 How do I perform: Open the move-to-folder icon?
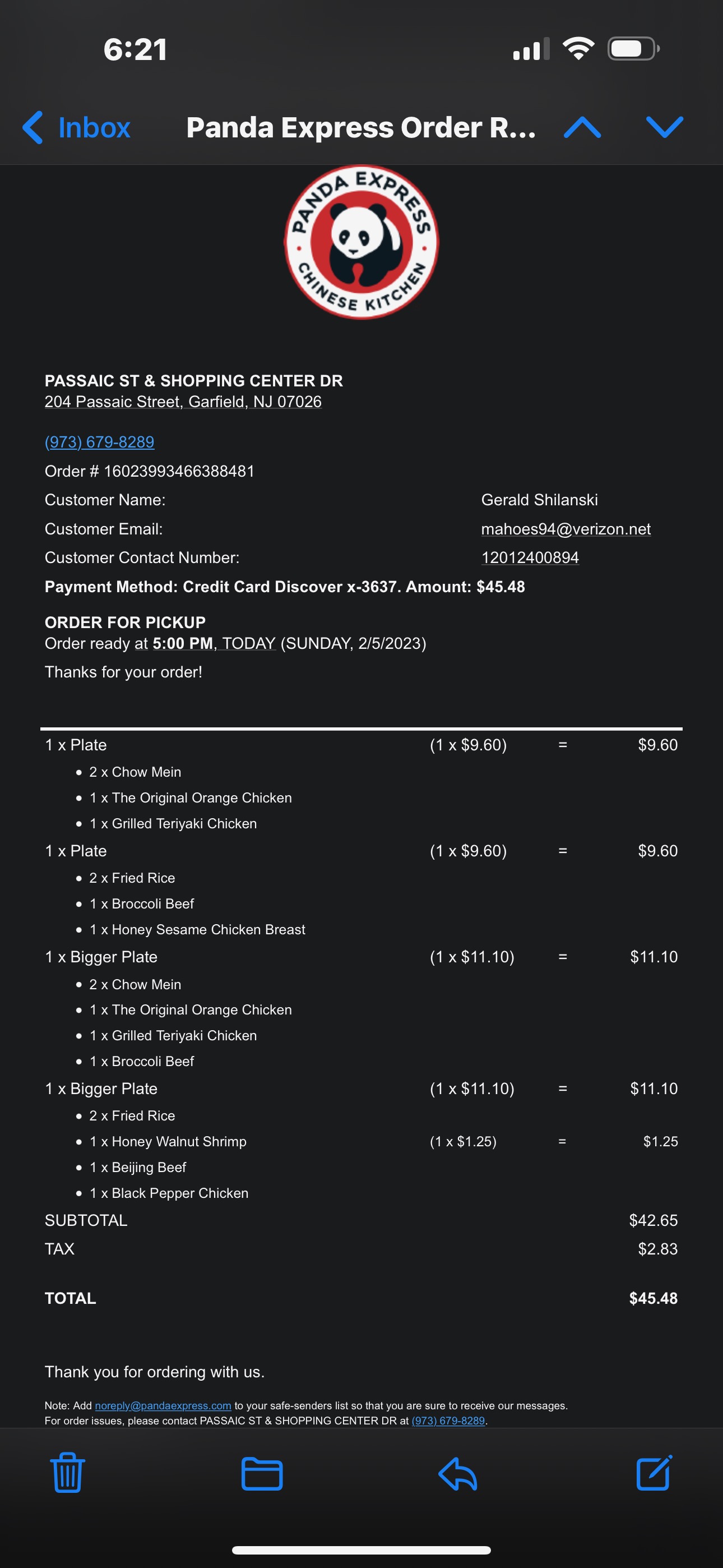pyautogui.click(x=262, y=1474)
